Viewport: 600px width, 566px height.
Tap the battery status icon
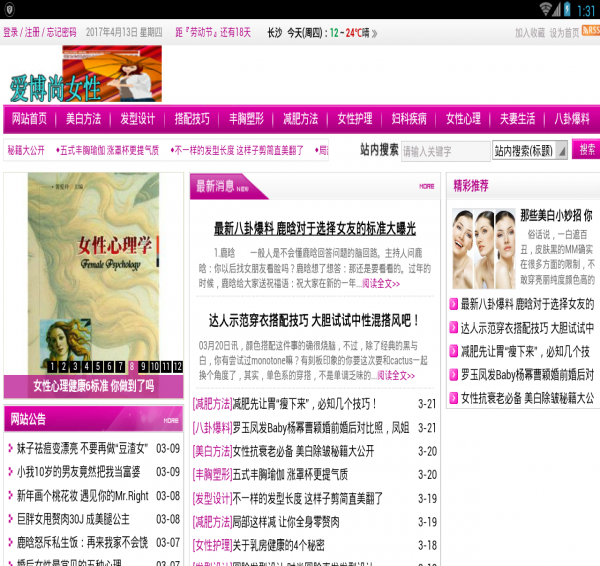coord(567,9)
